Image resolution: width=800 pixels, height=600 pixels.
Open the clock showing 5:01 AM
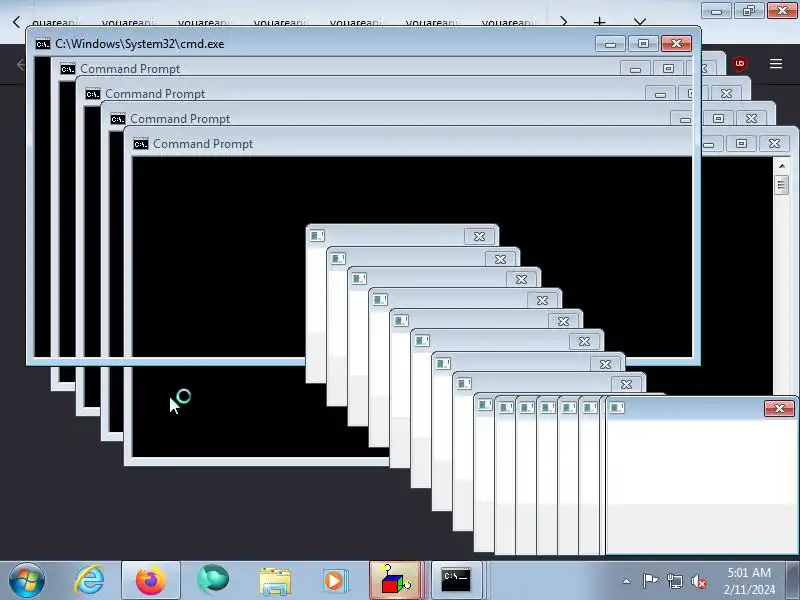[x=749, y=581]
